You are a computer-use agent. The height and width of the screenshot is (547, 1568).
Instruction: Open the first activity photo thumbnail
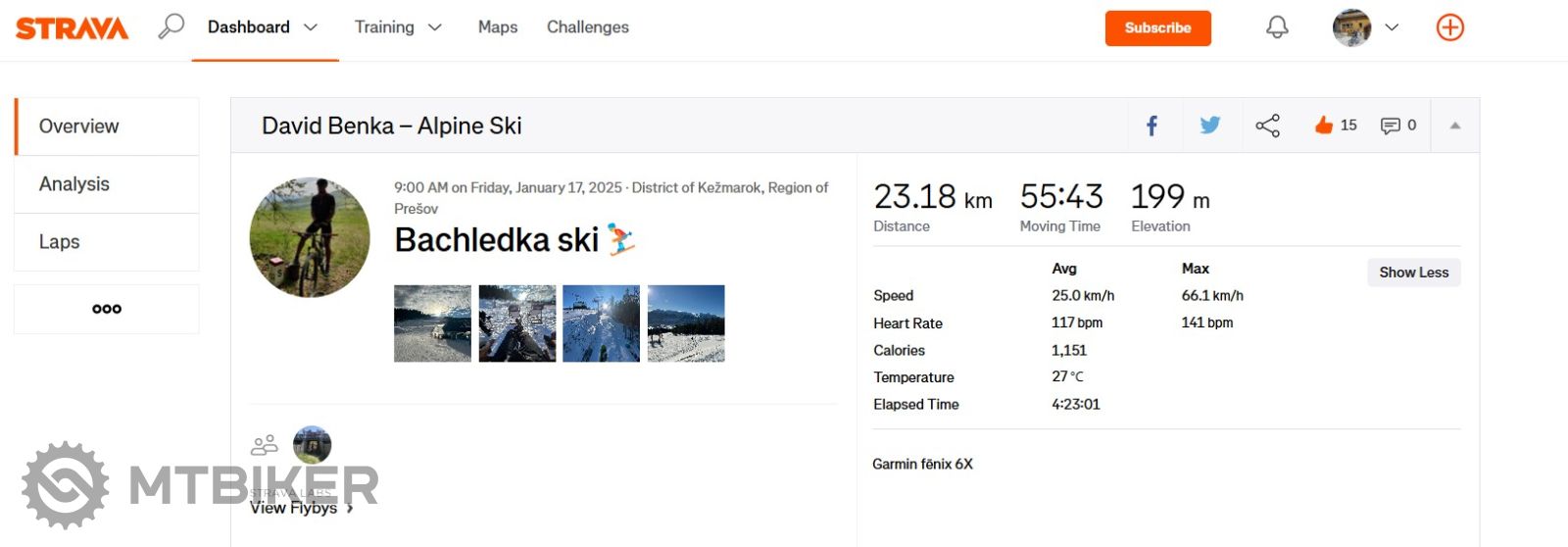(x=432, y=323)
